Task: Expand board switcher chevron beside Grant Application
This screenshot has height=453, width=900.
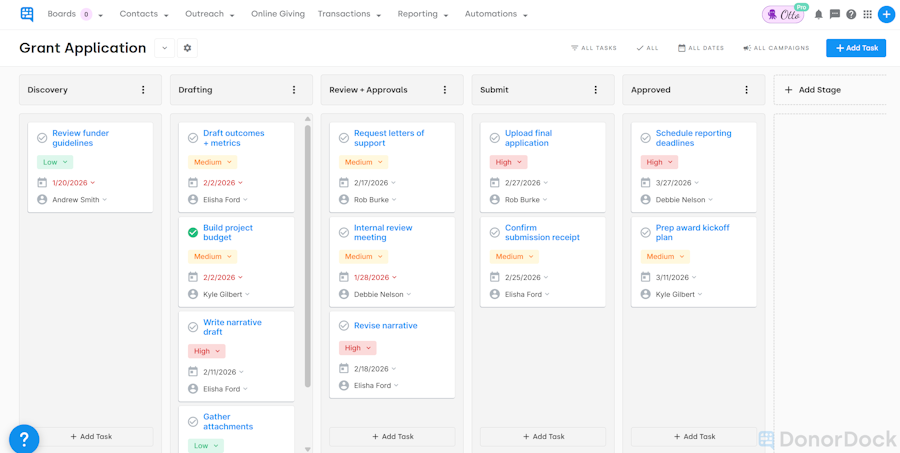Action: point(164,48)
